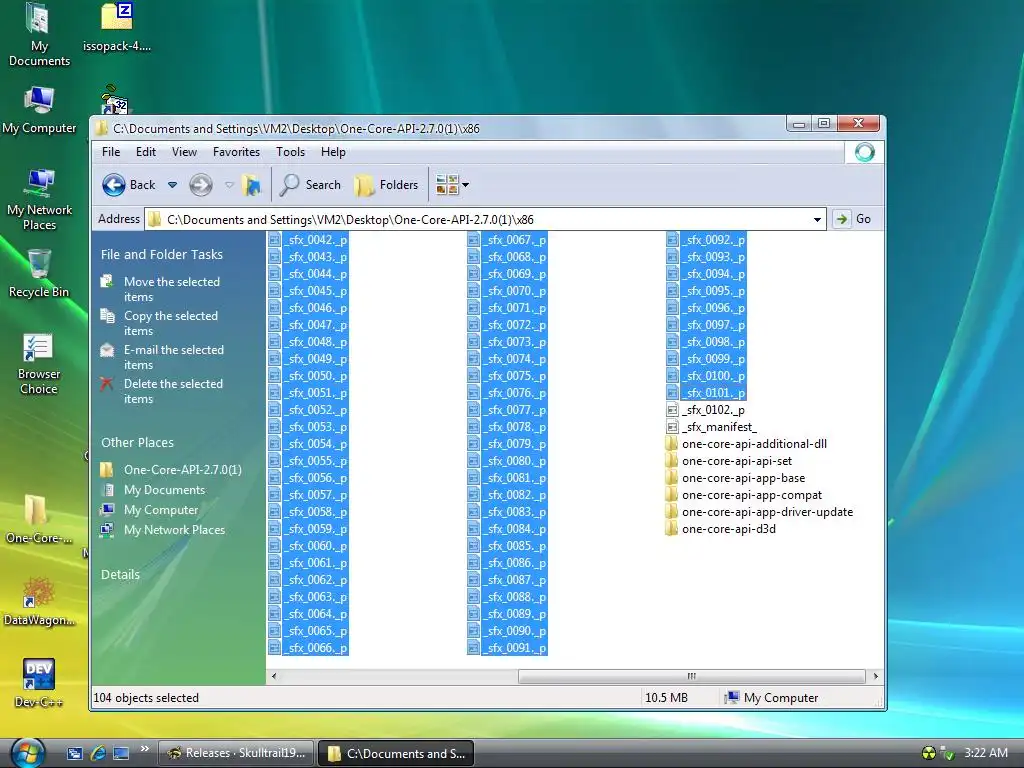
Task: Collapse the Other Places section header
Action: pos(137,443)
